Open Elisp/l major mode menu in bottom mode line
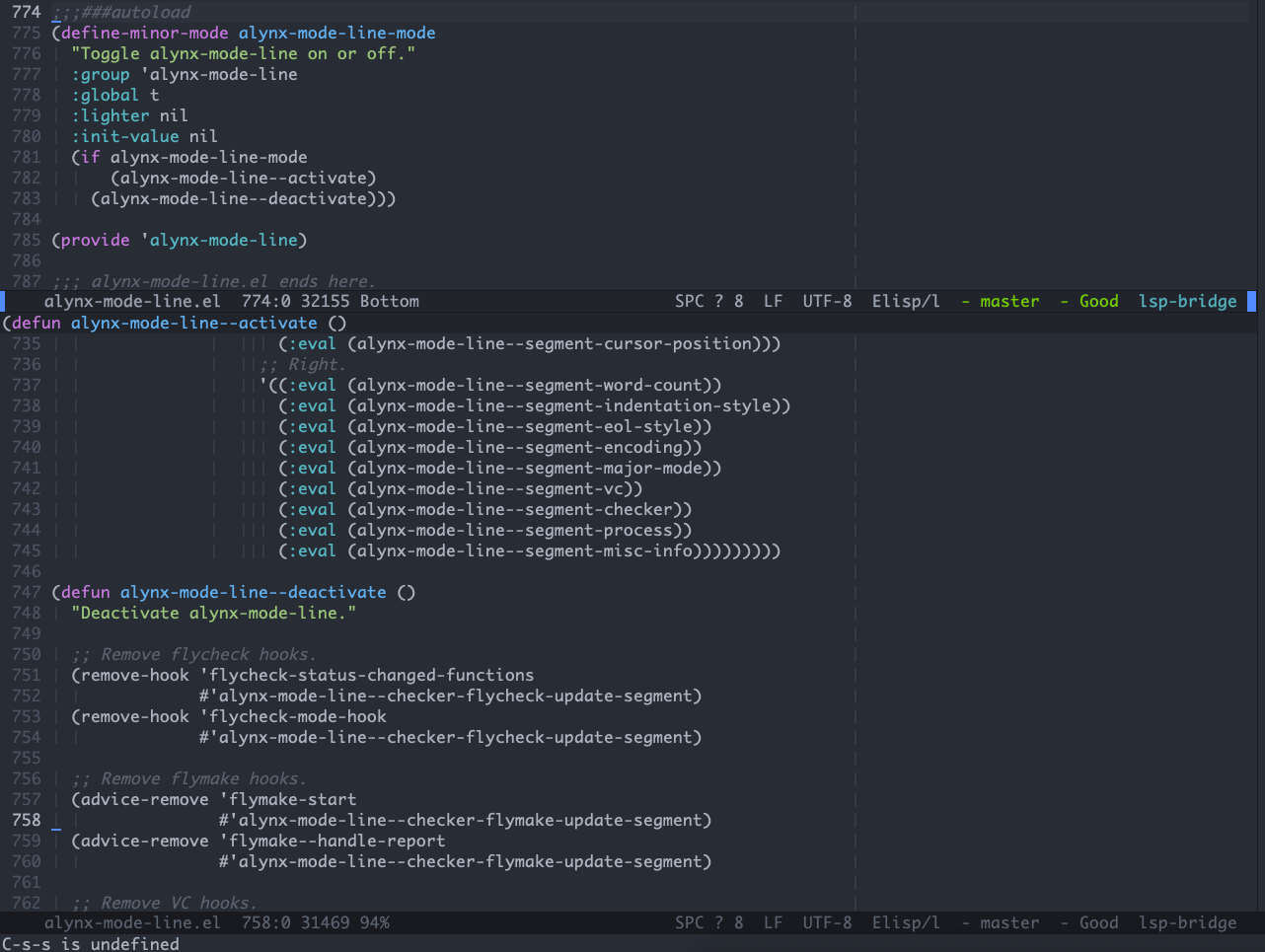The image size is (1265, 952). (905, 922)
